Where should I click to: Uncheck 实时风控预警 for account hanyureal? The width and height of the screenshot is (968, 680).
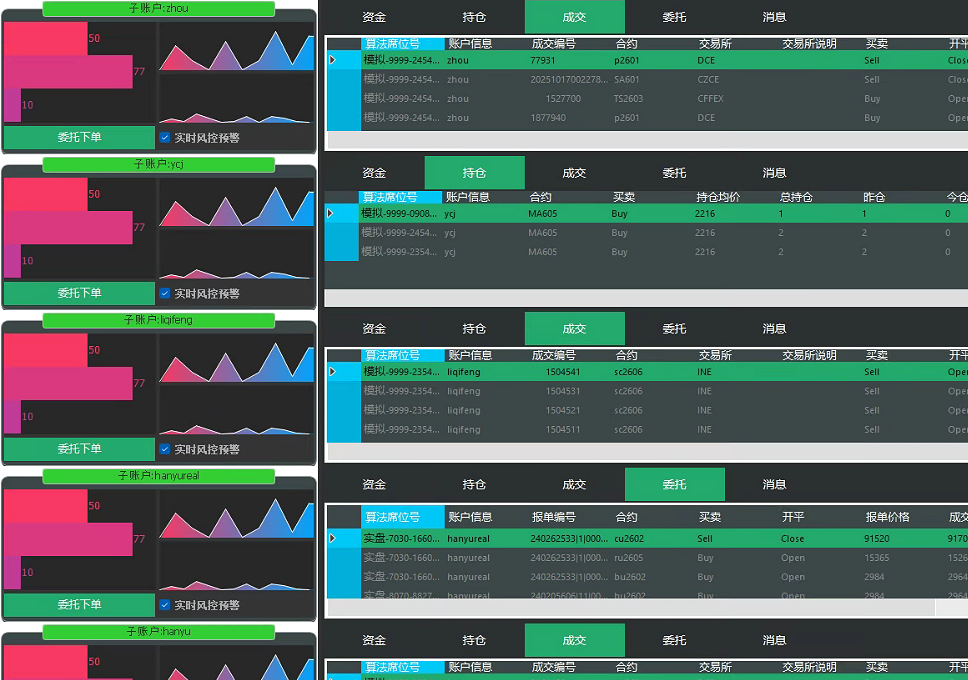coord(165,605)
